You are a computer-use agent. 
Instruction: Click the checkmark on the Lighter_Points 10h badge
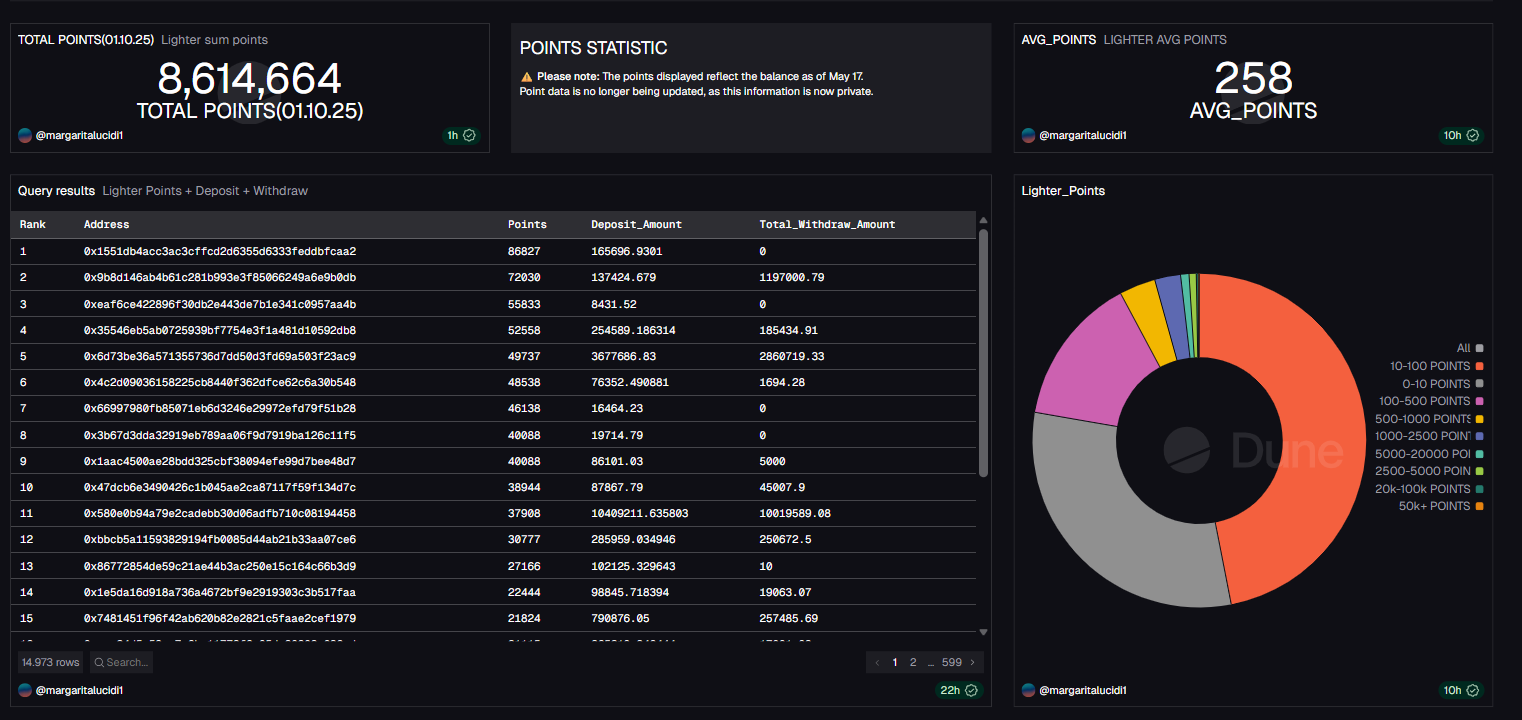tap(1470, 690)
